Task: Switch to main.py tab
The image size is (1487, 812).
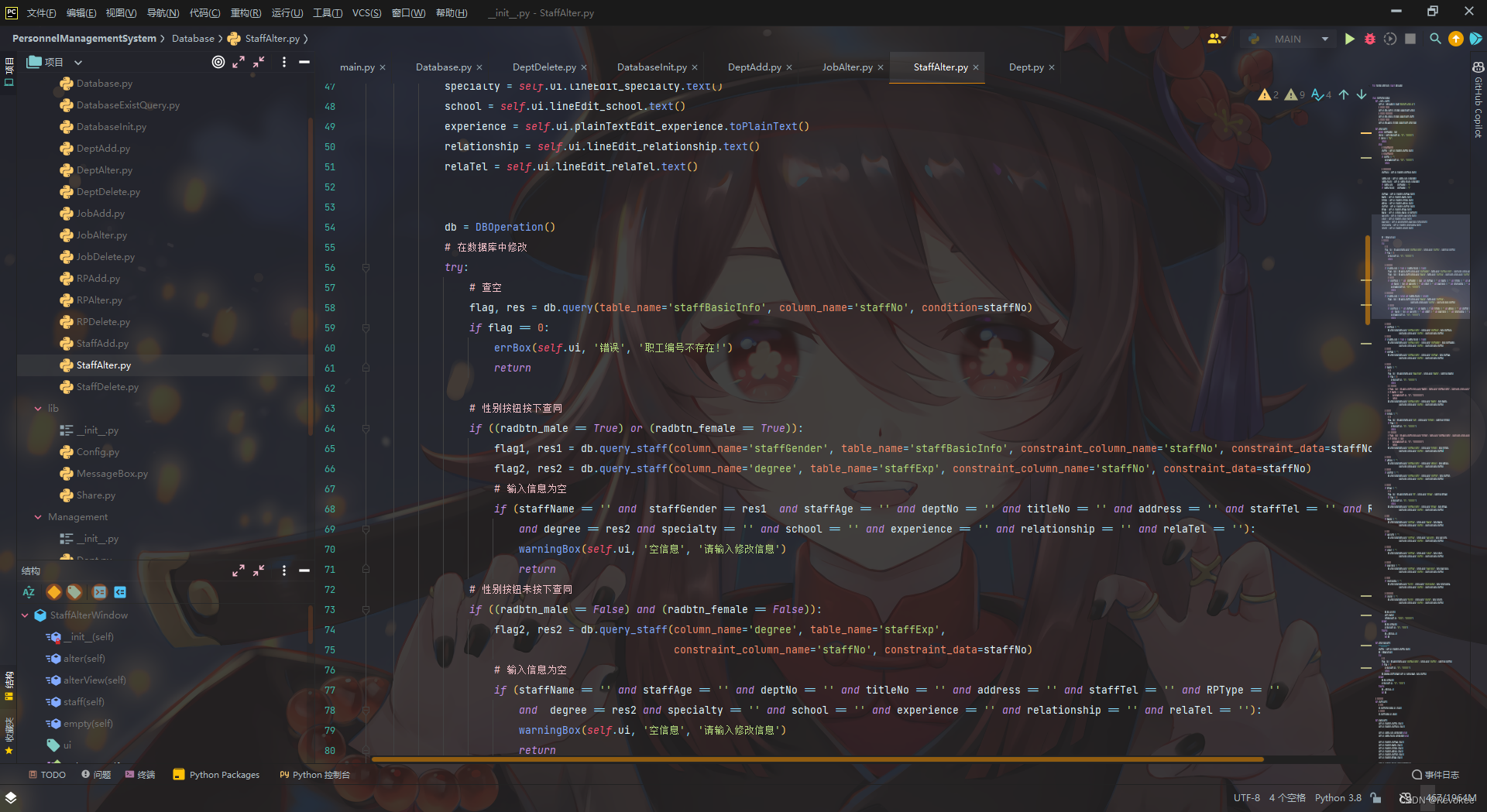Action: click(x=357, y=67)
